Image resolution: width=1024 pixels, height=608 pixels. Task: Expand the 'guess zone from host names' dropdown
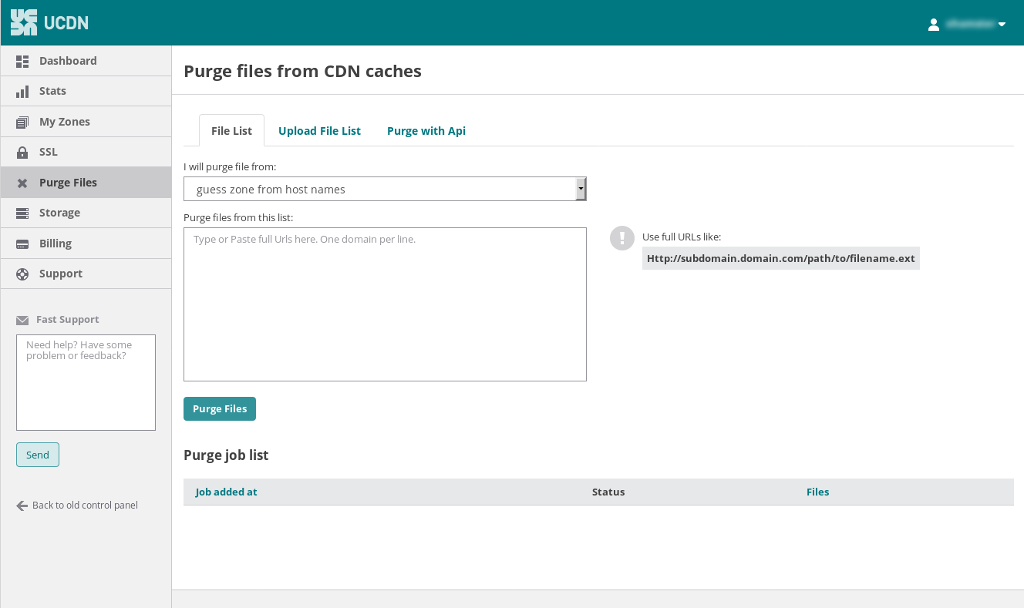(x=385, y=189)
